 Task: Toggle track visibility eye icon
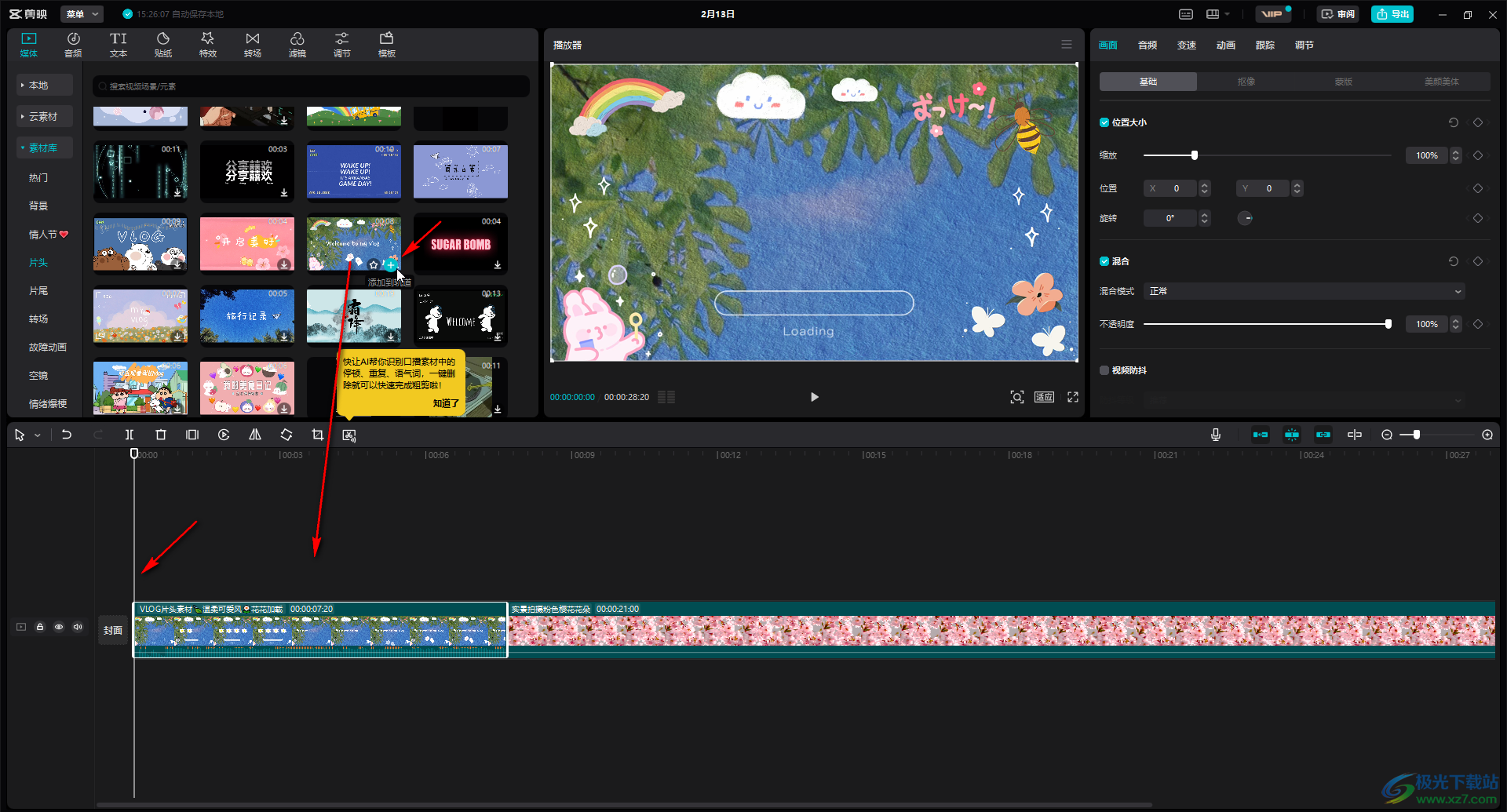point(59,627)
